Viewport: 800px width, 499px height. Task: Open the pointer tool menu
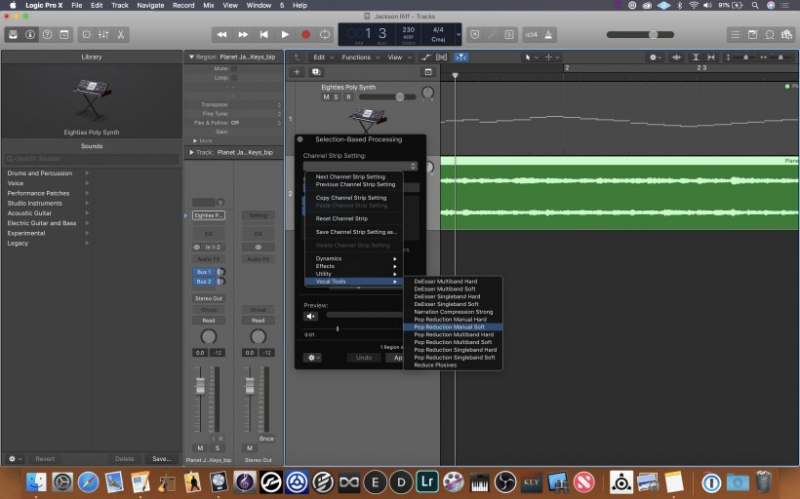point(531,57)
